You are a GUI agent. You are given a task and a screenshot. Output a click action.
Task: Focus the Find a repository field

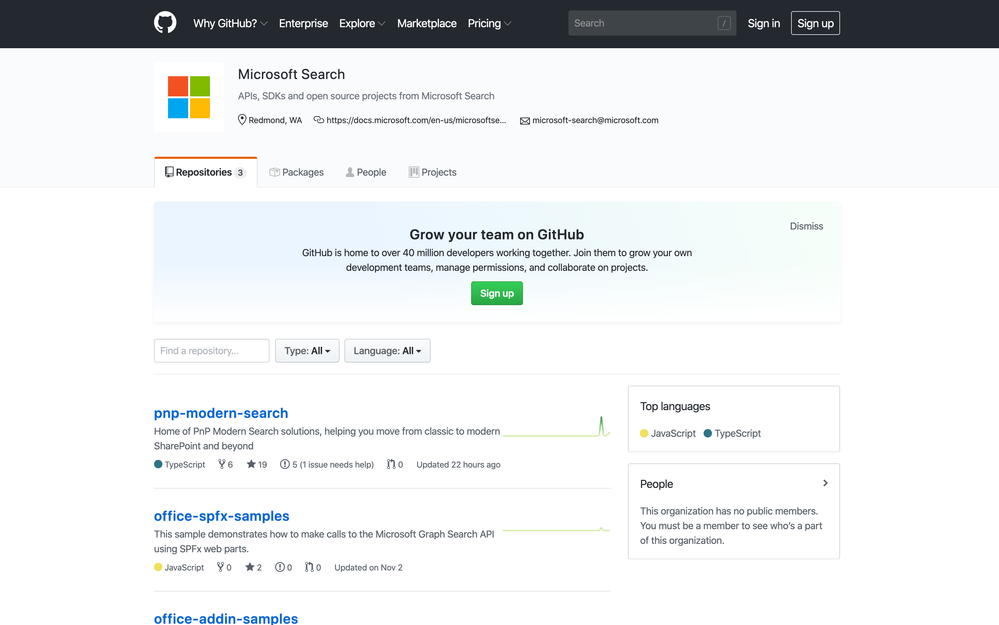212,350
